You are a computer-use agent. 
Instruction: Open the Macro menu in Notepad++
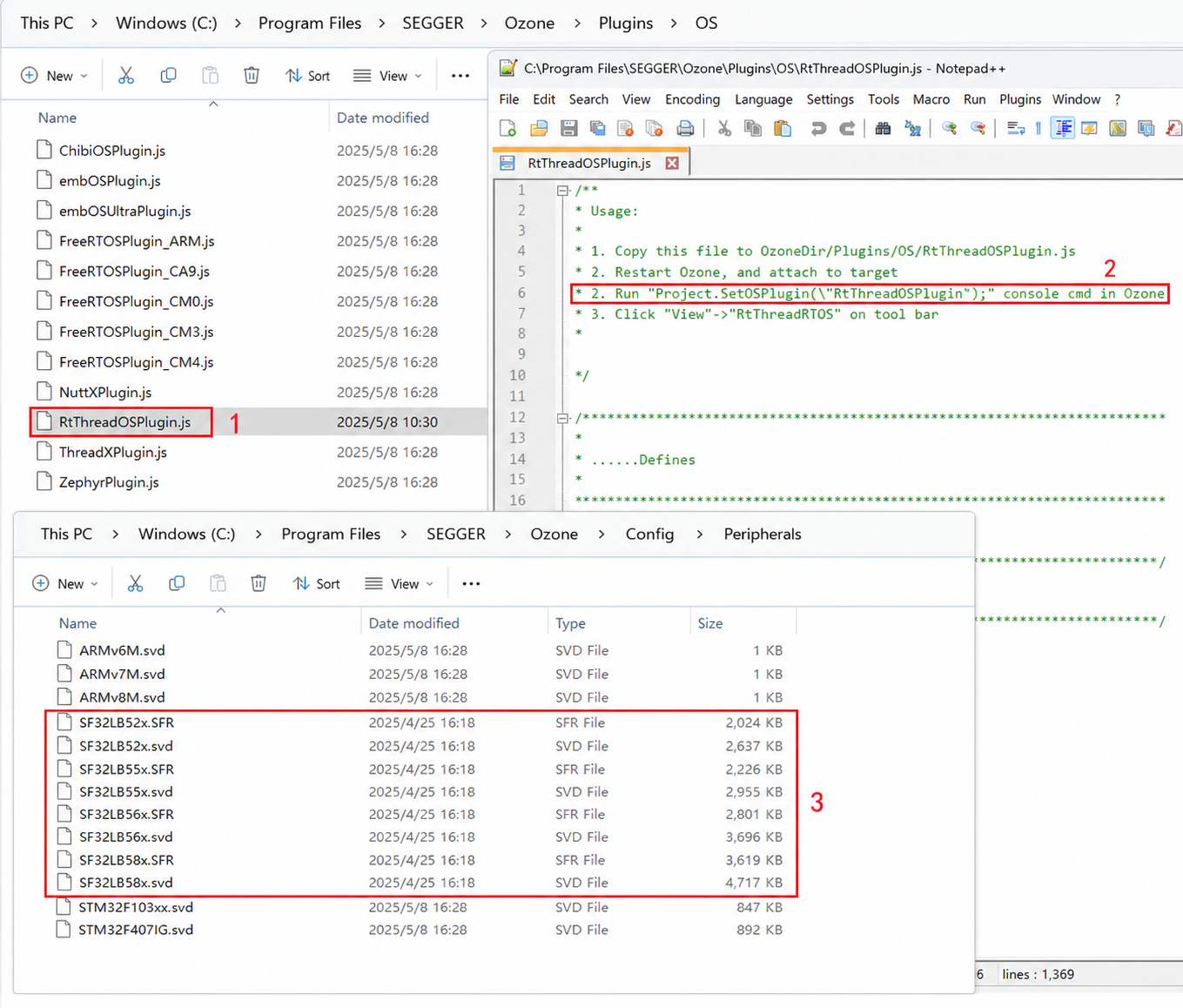(931, 99)
